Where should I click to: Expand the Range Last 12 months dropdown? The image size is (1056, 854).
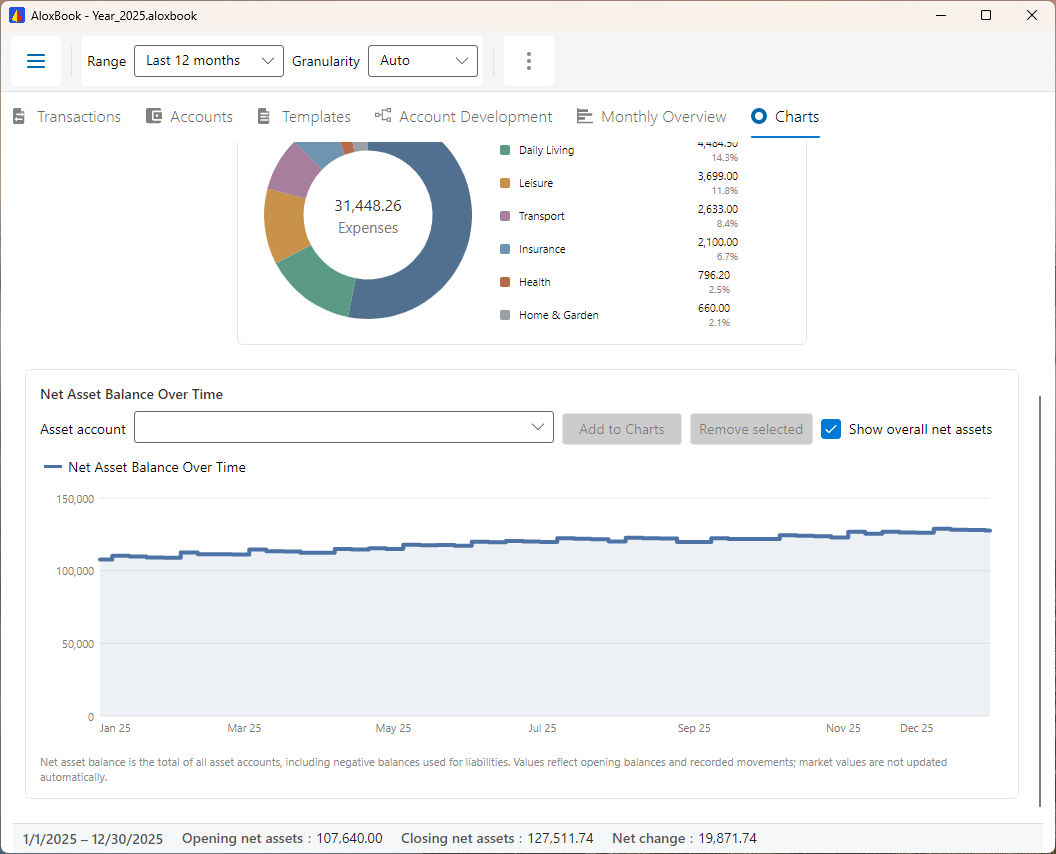[x=209, y=61]
